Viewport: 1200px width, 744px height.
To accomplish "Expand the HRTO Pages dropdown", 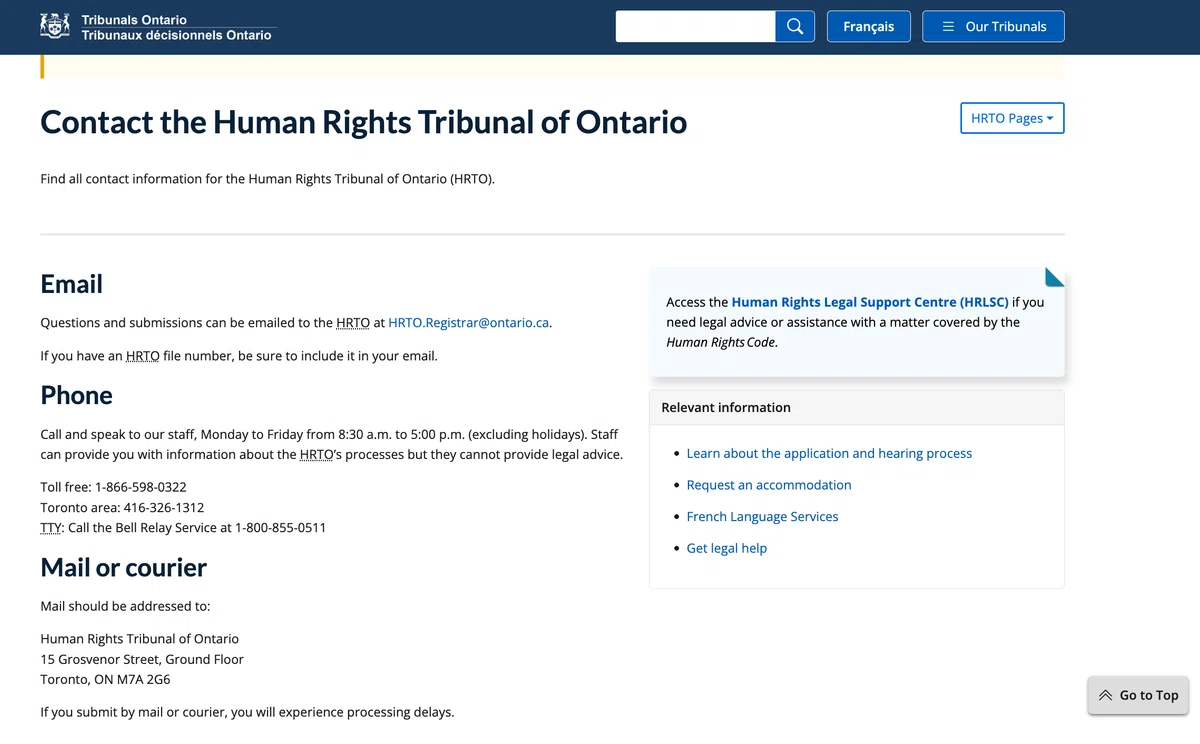I will (1012, 118).
